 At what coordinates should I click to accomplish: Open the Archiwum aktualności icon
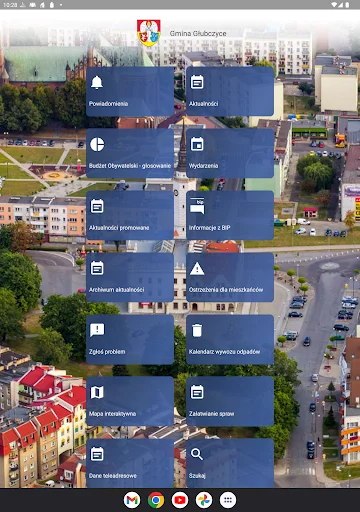pos(97,268)
